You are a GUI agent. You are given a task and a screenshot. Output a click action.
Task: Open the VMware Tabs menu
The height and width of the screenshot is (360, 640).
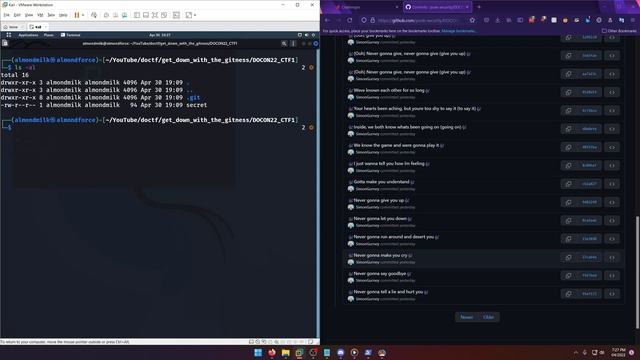[51, 15]
